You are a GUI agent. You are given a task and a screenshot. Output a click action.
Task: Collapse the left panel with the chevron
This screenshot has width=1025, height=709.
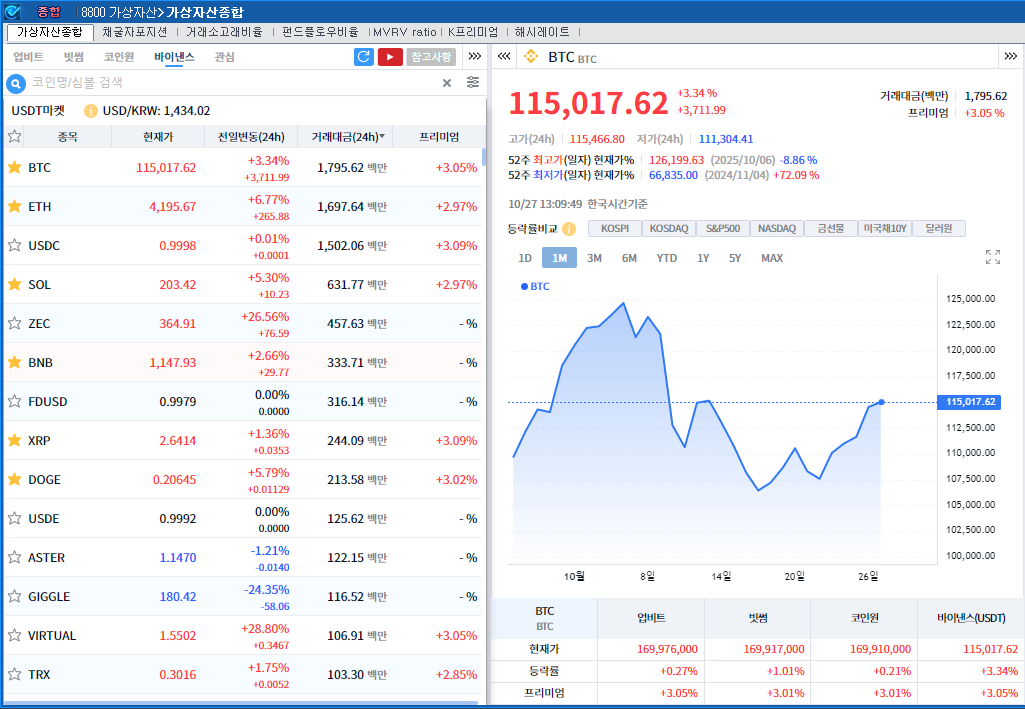click(503, 57)
